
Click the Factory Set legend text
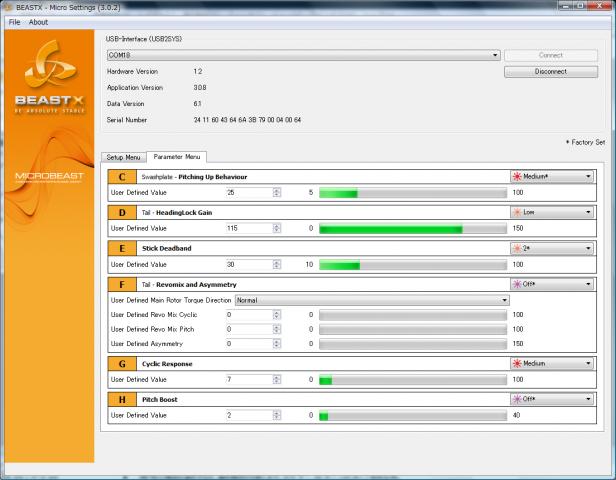[585, 142]
